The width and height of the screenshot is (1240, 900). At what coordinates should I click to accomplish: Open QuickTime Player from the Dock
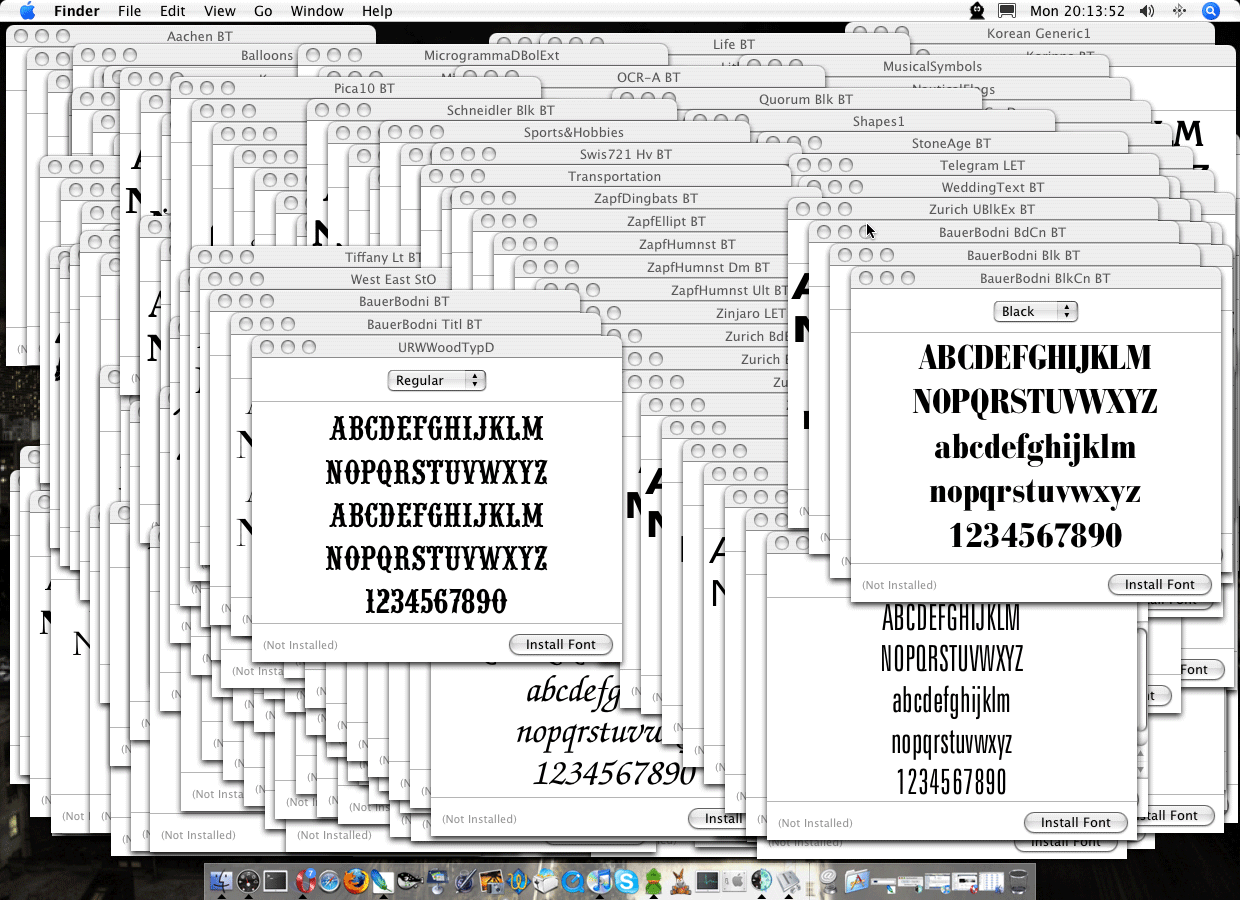(573, 882)
